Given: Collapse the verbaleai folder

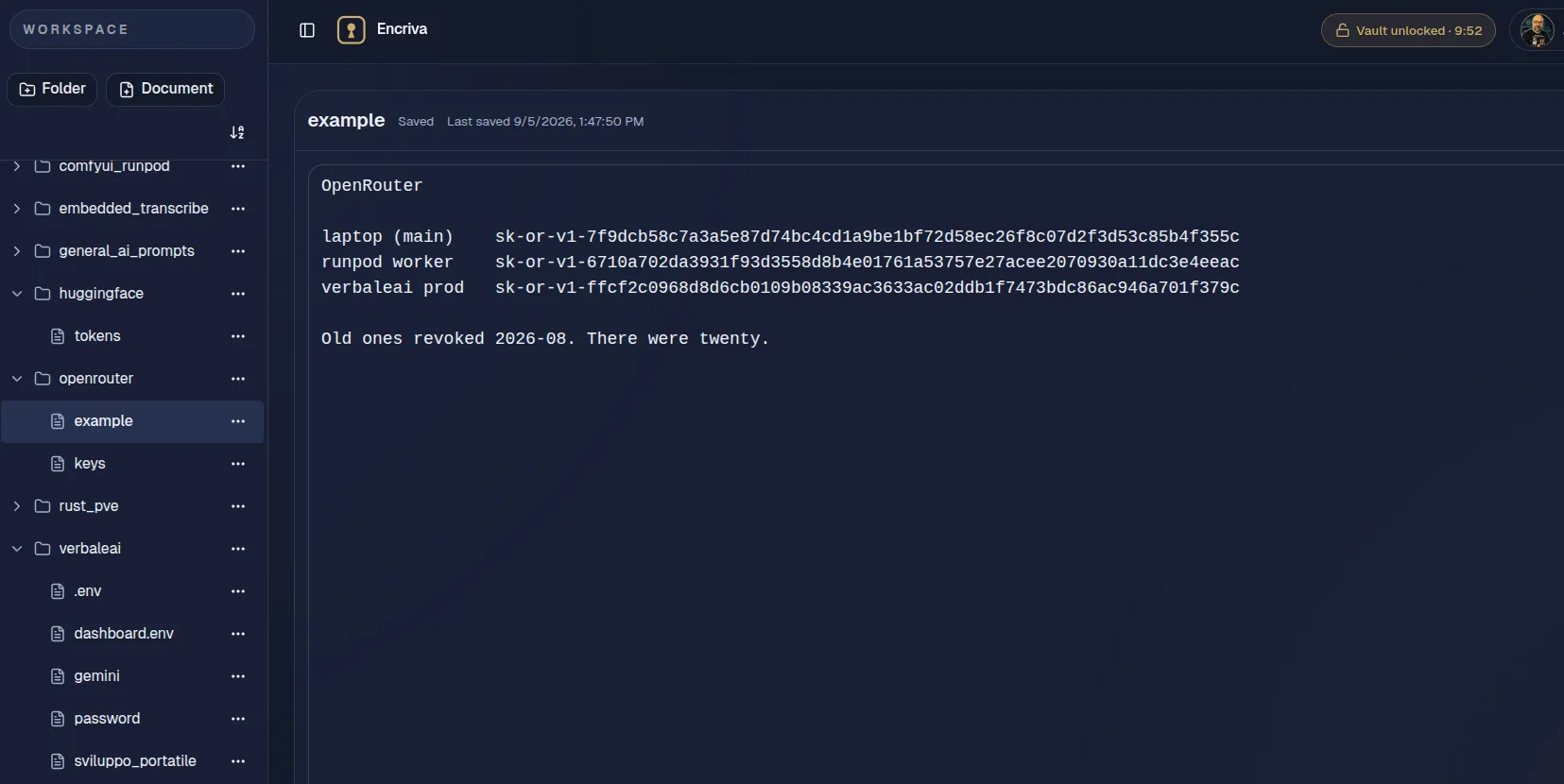Looking at the screenshot, I should pyautogui.click(x=17, y=549).
